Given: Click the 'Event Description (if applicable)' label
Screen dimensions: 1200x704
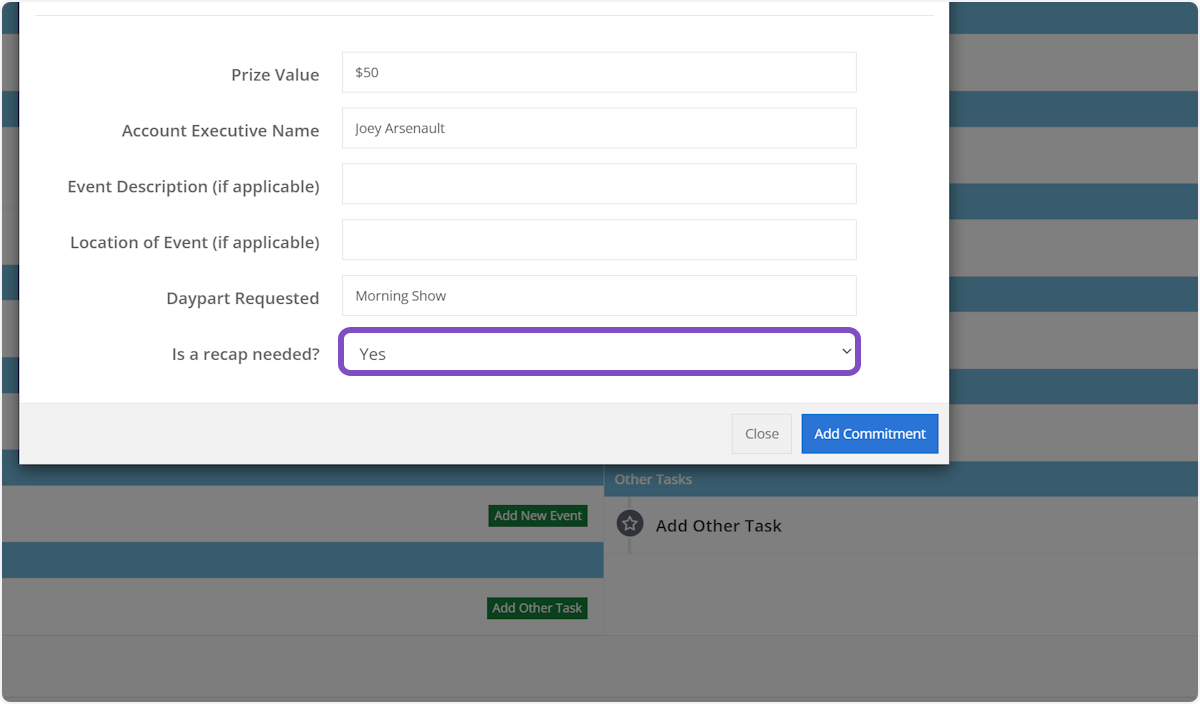Looking at the screenshot, I should point(193,187).
